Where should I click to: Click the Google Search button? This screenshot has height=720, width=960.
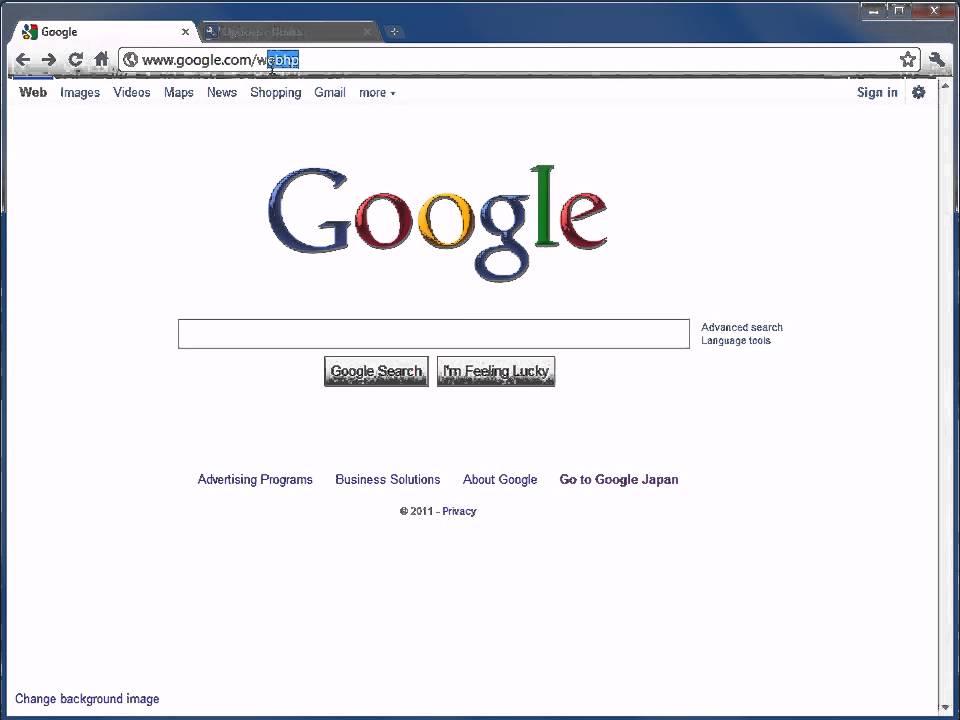tap(376, 372)
